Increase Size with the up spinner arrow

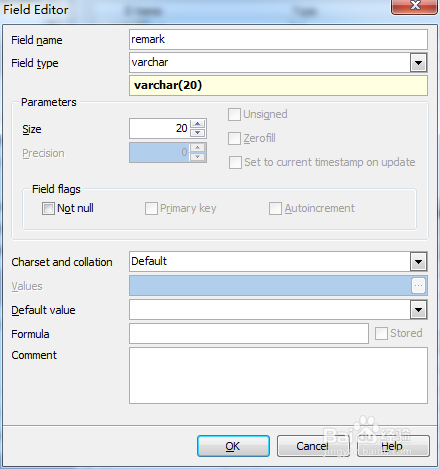[x=198, y=124]
